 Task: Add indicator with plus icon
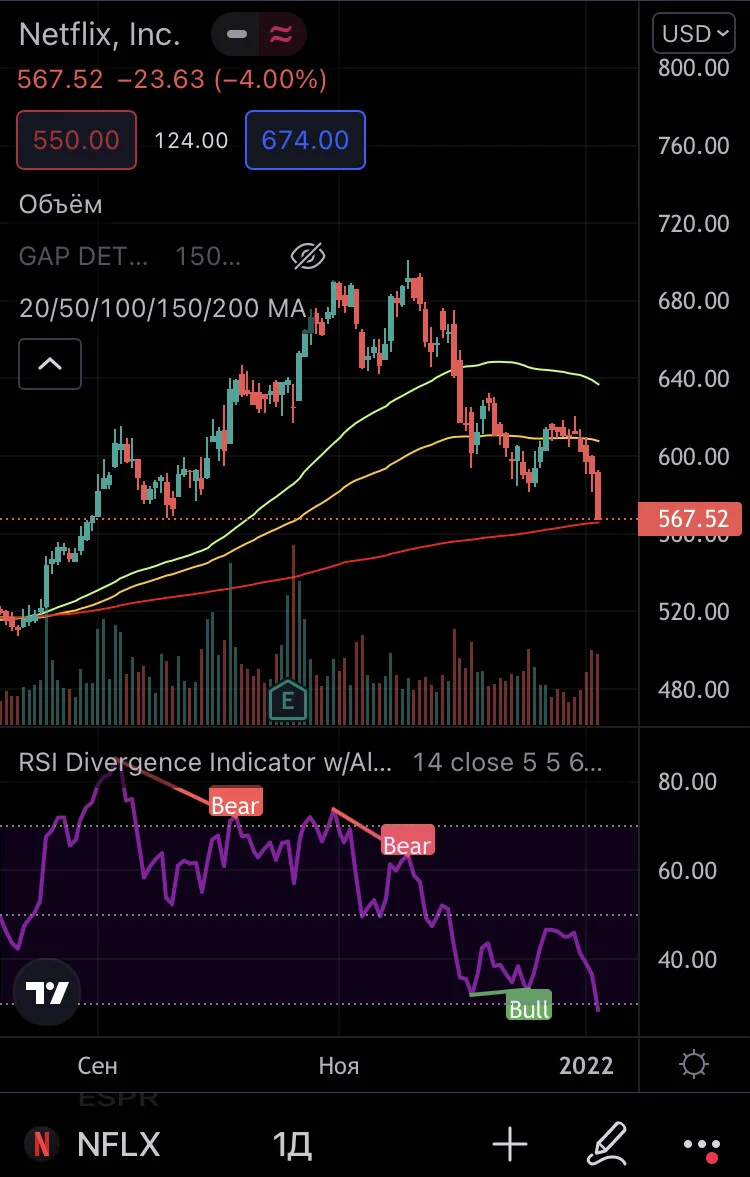511,1145
